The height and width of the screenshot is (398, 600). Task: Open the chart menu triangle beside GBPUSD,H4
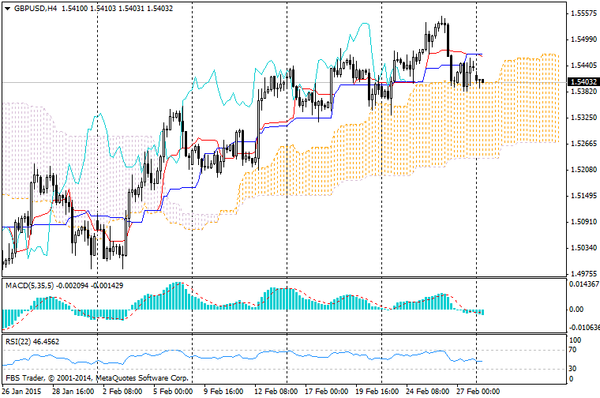coord(7,8)
